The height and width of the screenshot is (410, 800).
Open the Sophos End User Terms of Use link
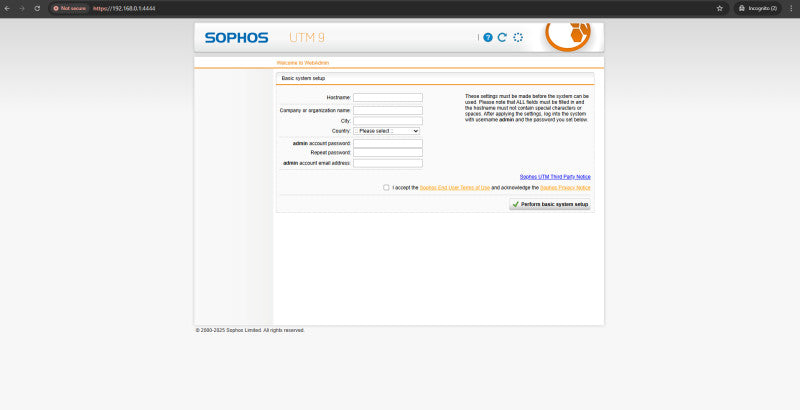click(x=455, y=188)
